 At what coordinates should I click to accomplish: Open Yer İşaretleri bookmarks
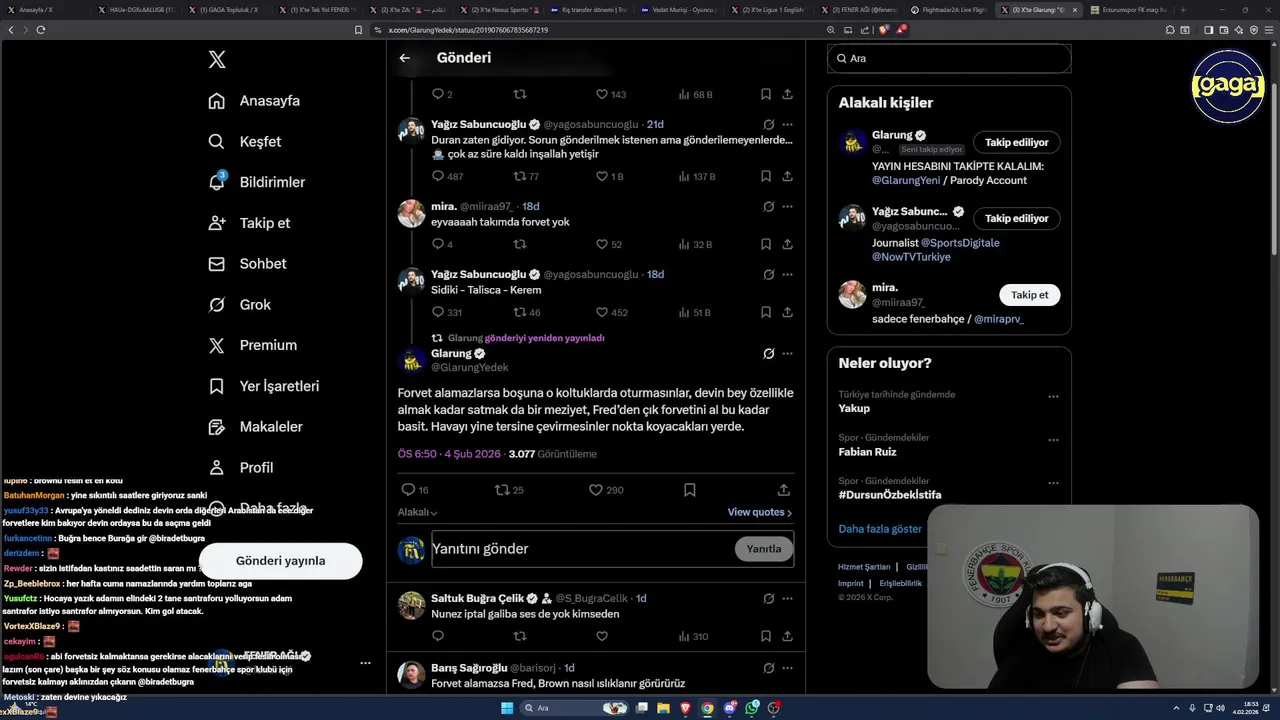(x=263, y=386)
